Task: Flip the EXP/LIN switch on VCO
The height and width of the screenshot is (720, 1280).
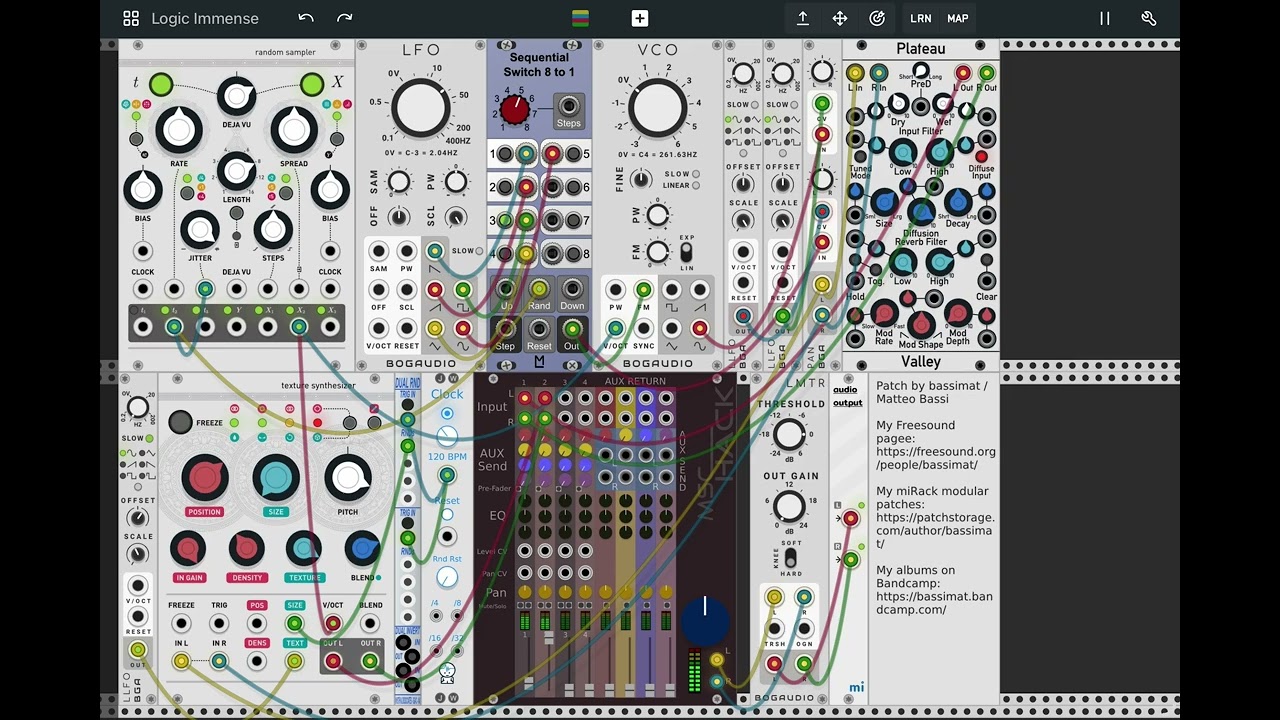Action: click(x=687, y=253)
